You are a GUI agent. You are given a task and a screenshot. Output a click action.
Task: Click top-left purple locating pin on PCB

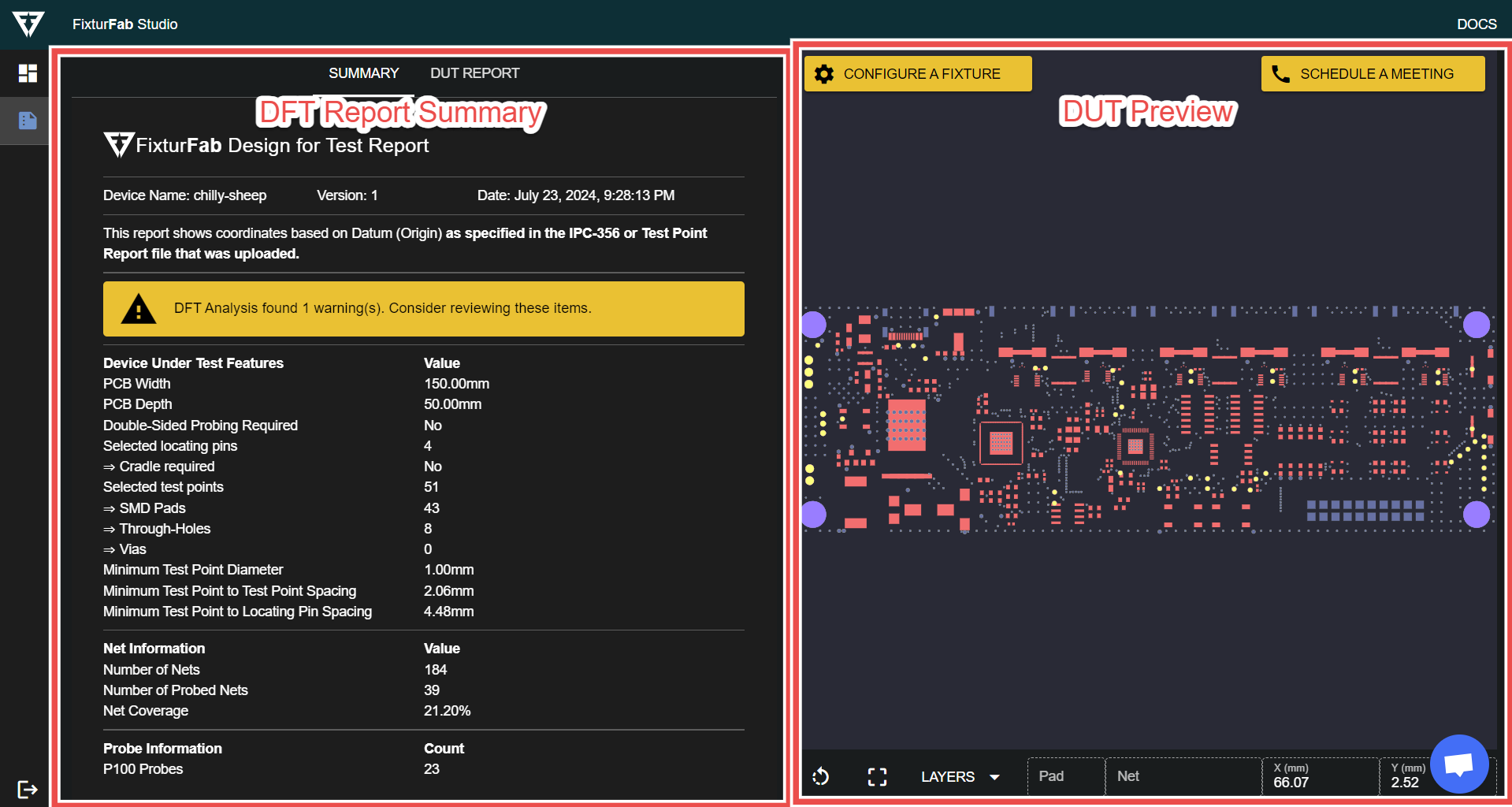[813, 324]
